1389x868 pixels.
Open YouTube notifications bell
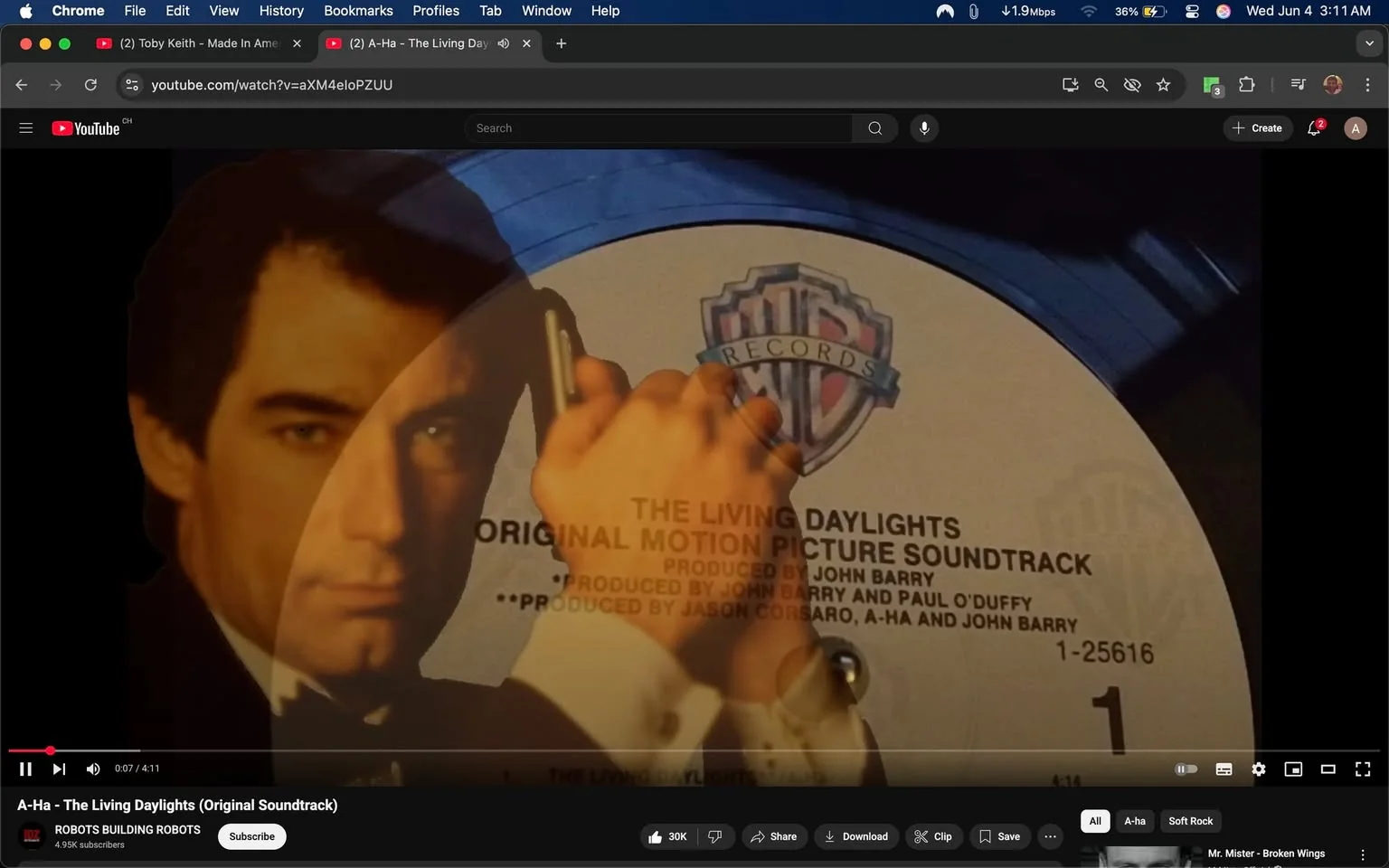(1315, 128)
